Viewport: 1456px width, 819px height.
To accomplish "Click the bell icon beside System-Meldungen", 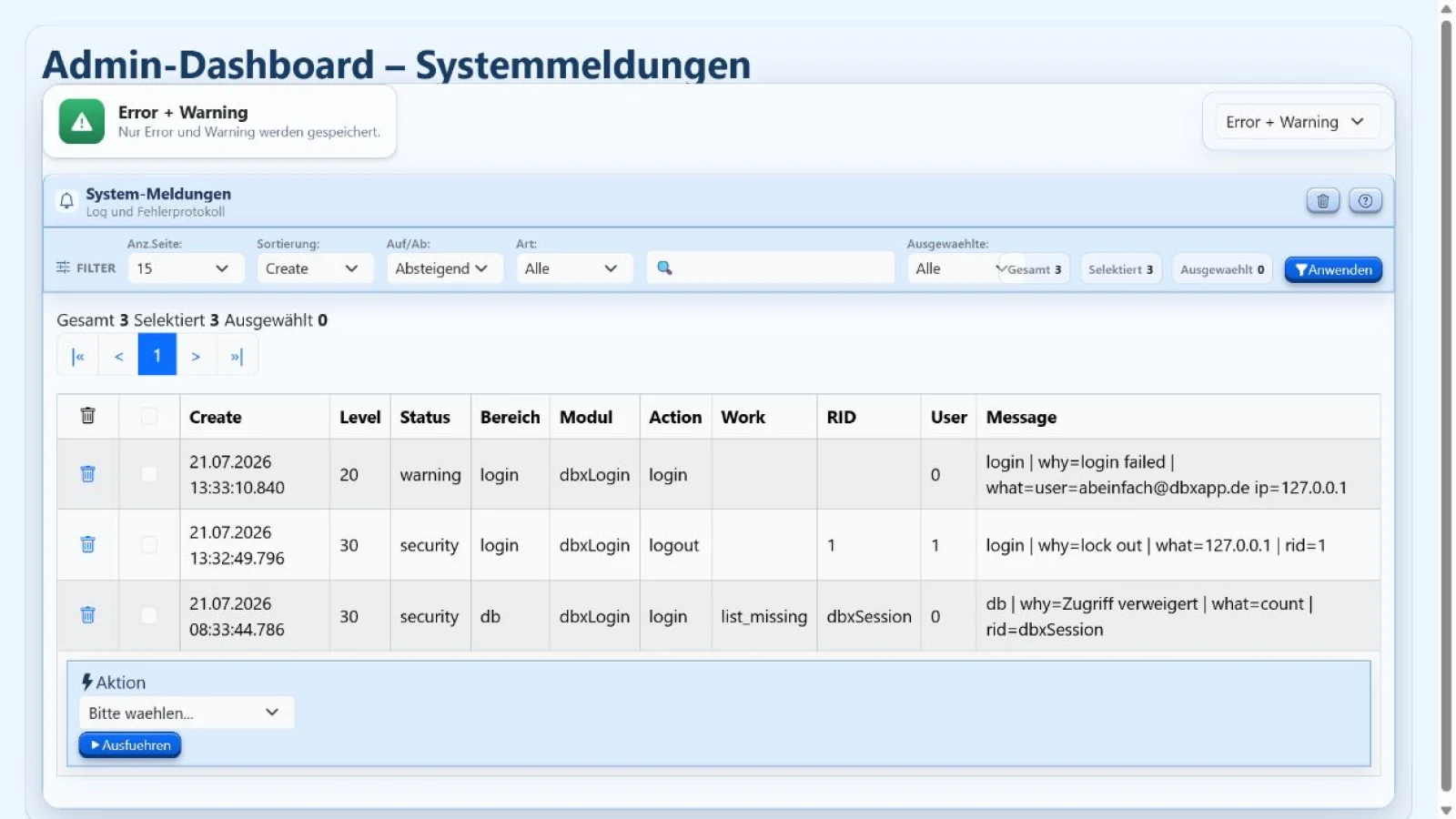I will (66, 201).
